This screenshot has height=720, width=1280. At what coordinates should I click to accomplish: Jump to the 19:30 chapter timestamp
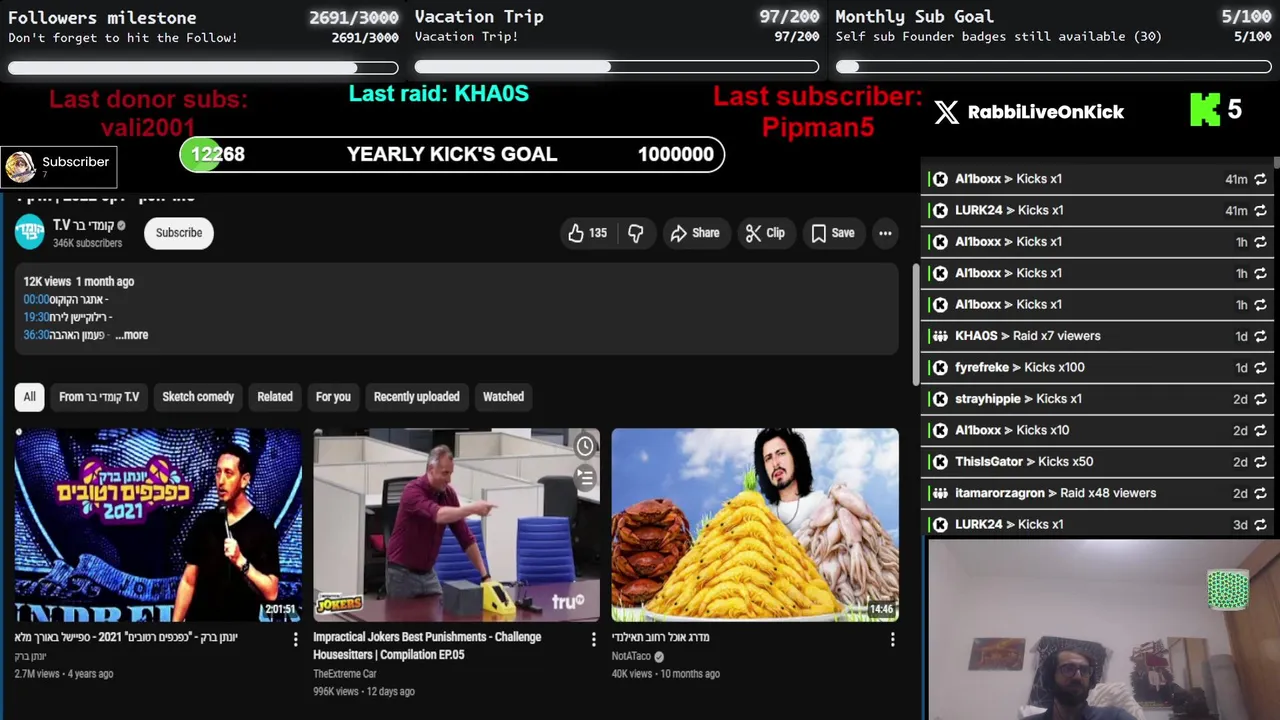pyautogui.click(x=36, y=317)
